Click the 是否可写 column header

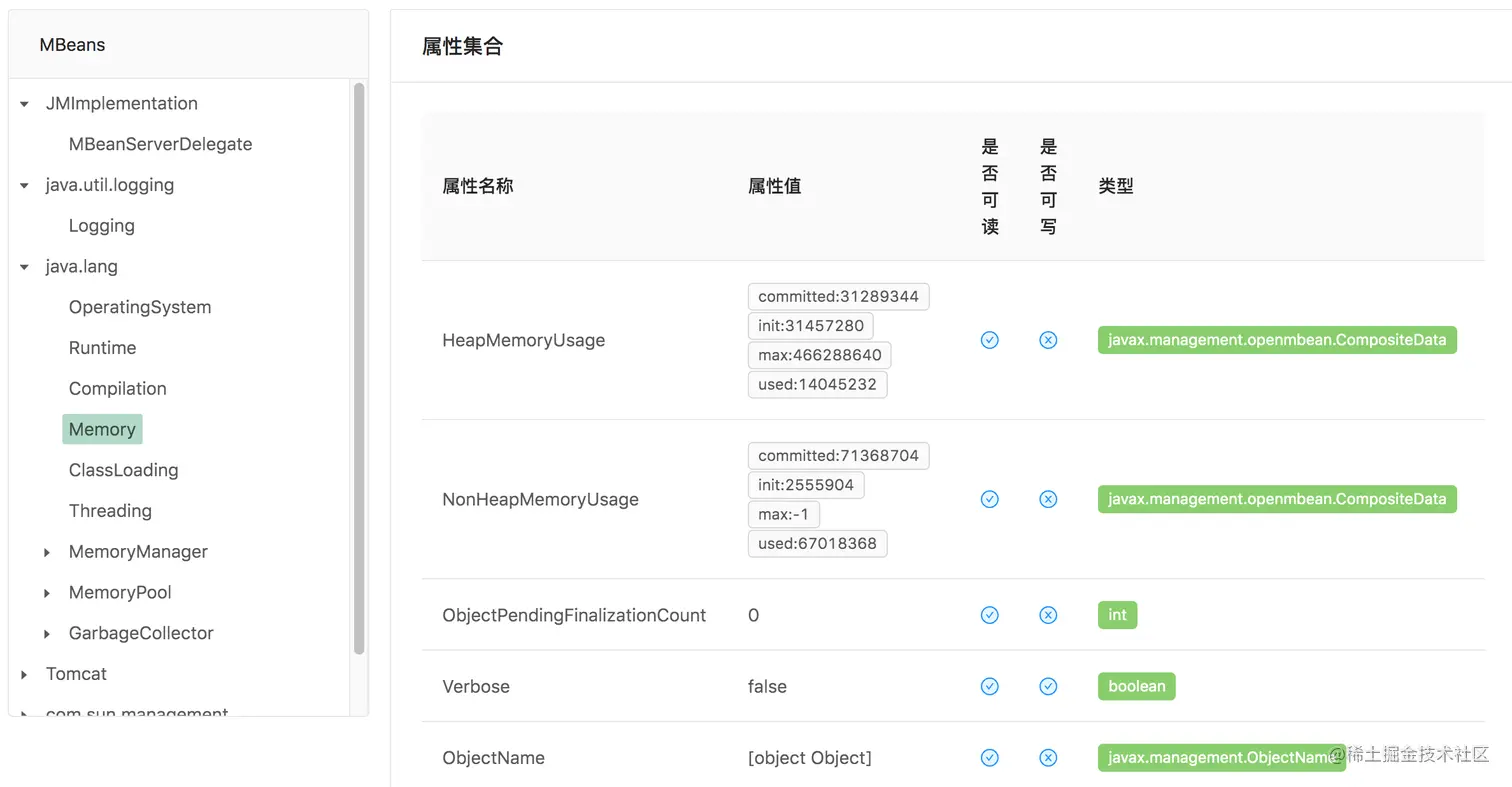click(1048, 186)
